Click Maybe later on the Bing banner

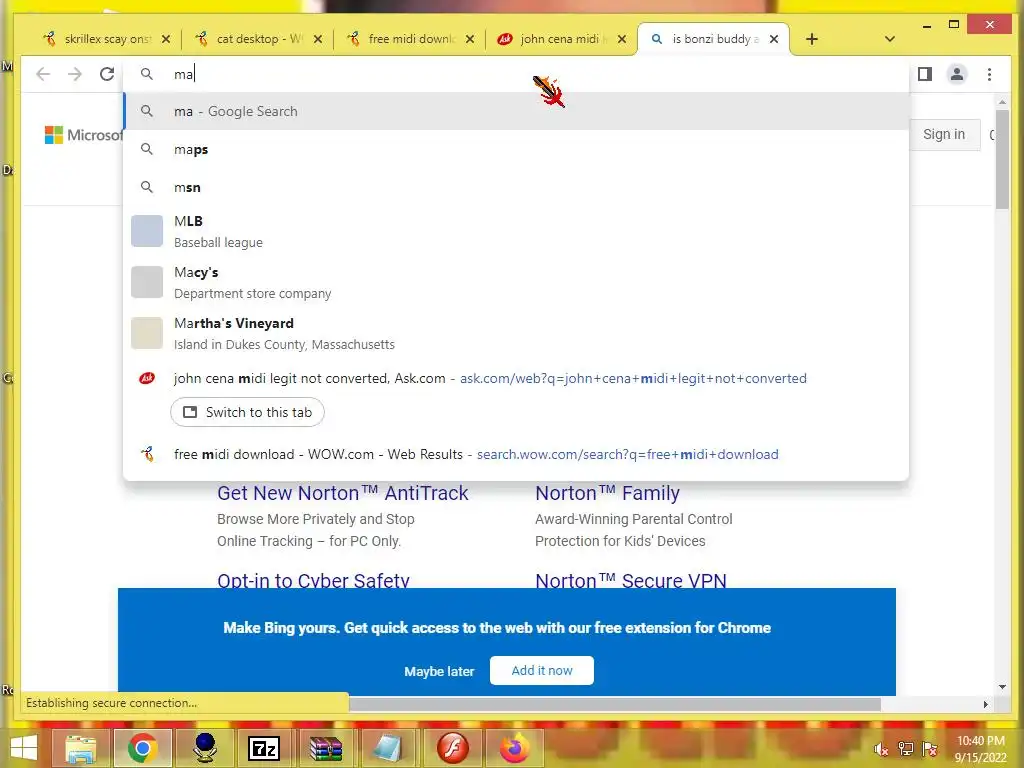pyautogui.click(x=439, y=671)
